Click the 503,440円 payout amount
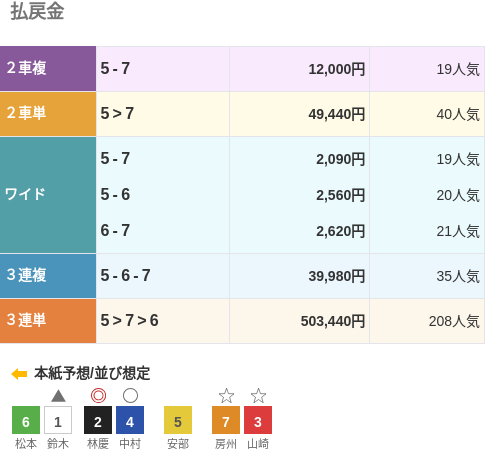485x468 pixels. pyautogui.click(x=333, y=321)
